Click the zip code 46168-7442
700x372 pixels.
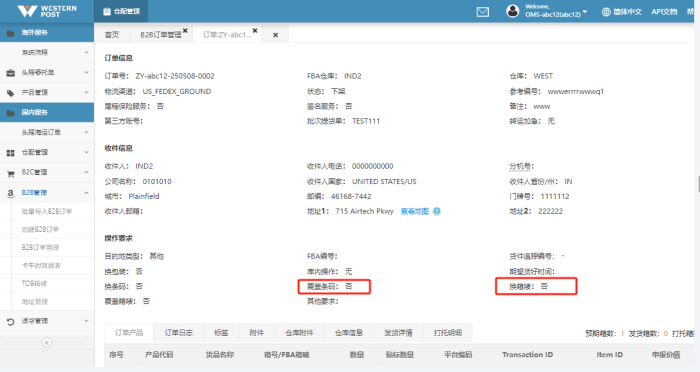[x=351, y=196]
